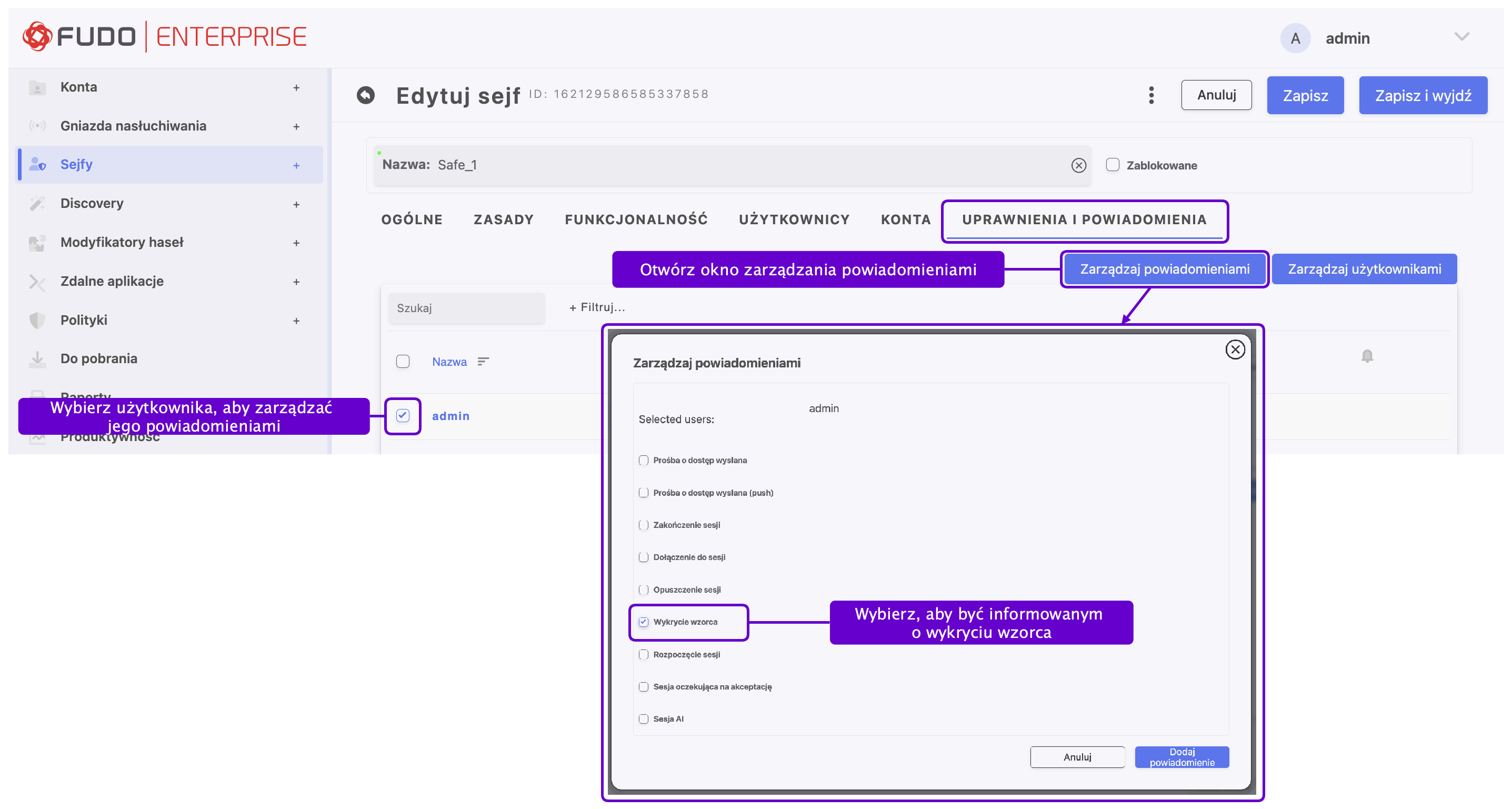
Task: Expand the admin user menu chevron
Action: point(1461,36)
